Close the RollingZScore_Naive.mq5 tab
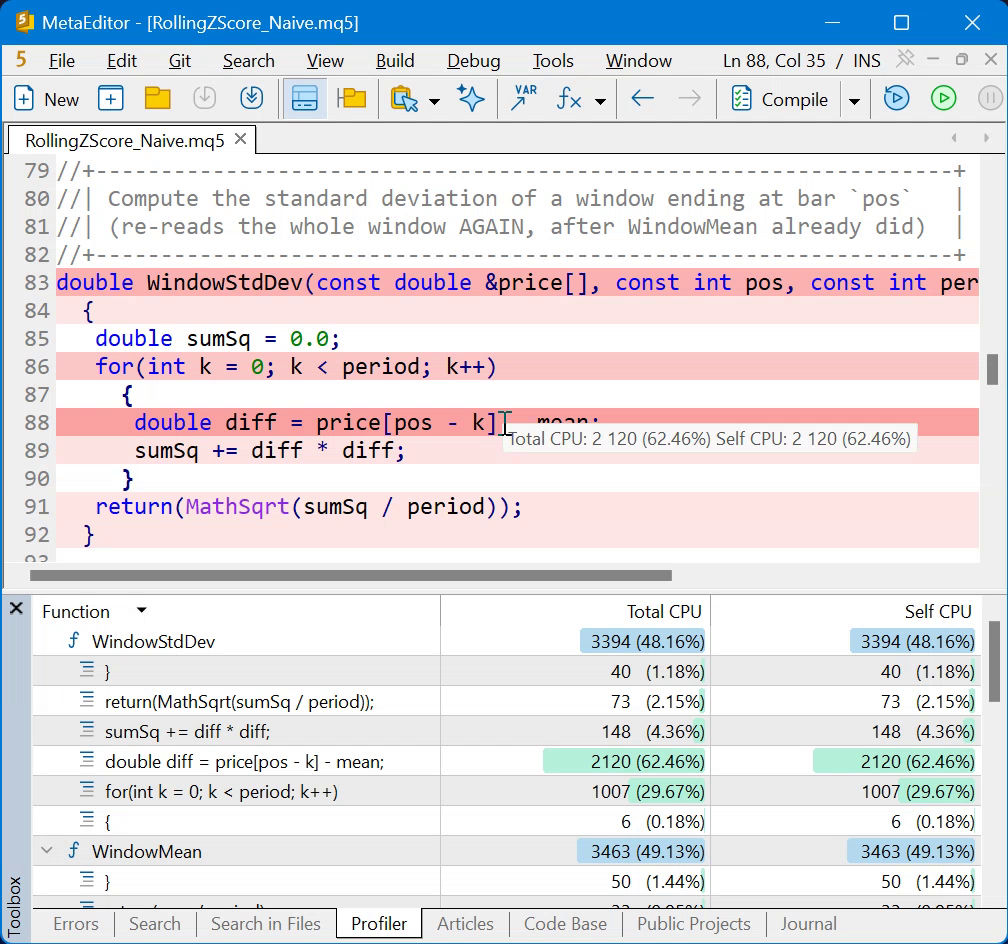This screenshot has height=944, width=1008. tap(240, 139)
